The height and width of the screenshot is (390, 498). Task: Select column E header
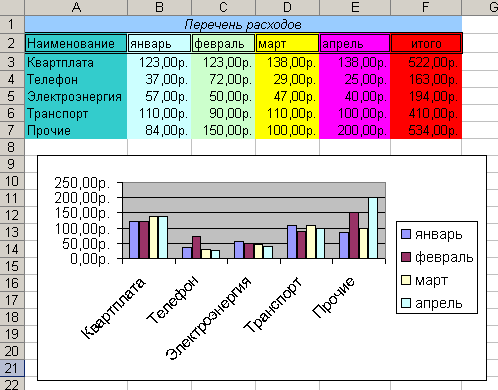(355, 7)
